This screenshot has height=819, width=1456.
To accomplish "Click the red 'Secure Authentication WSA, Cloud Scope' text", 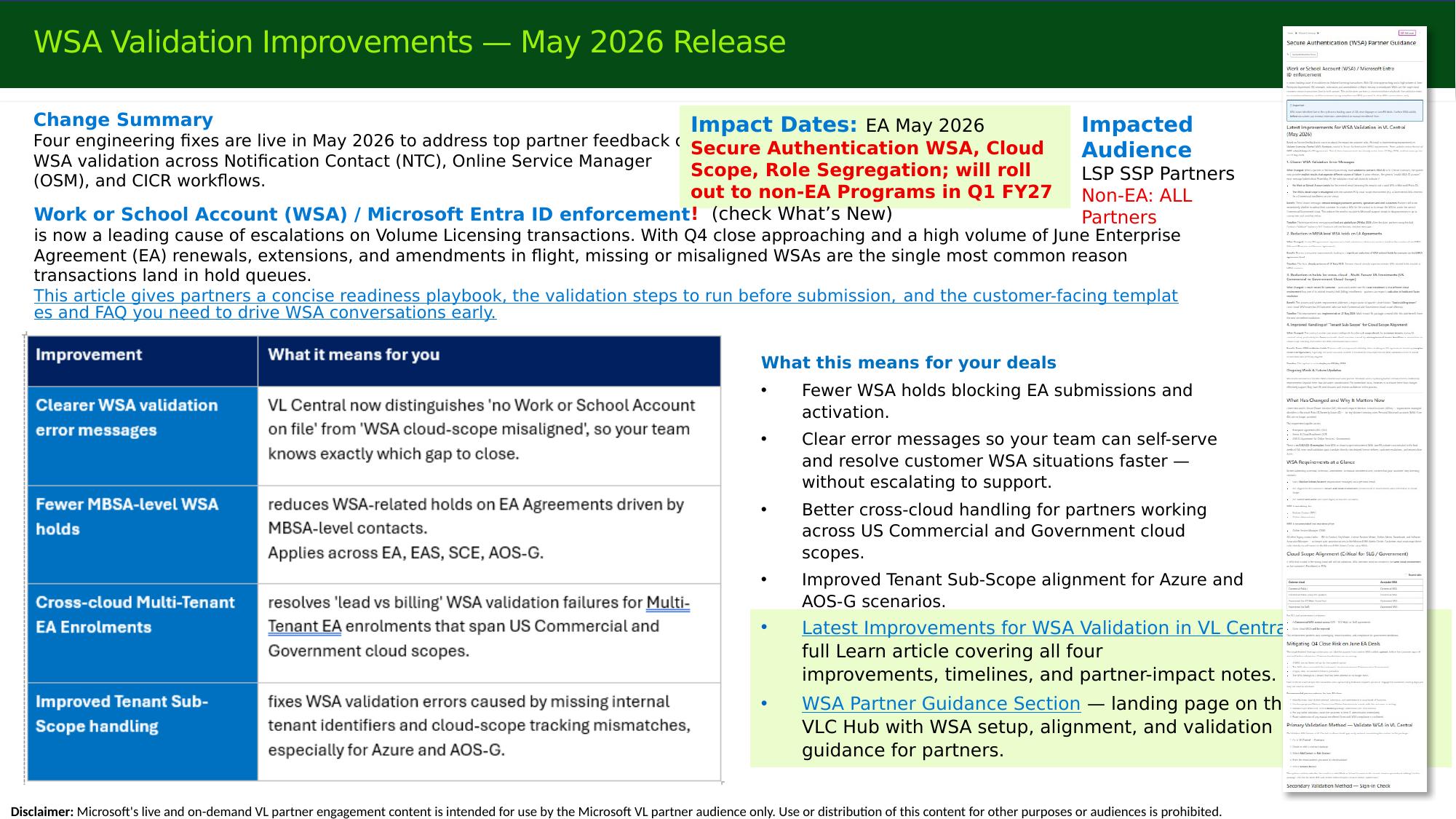I will pos(871,170).
